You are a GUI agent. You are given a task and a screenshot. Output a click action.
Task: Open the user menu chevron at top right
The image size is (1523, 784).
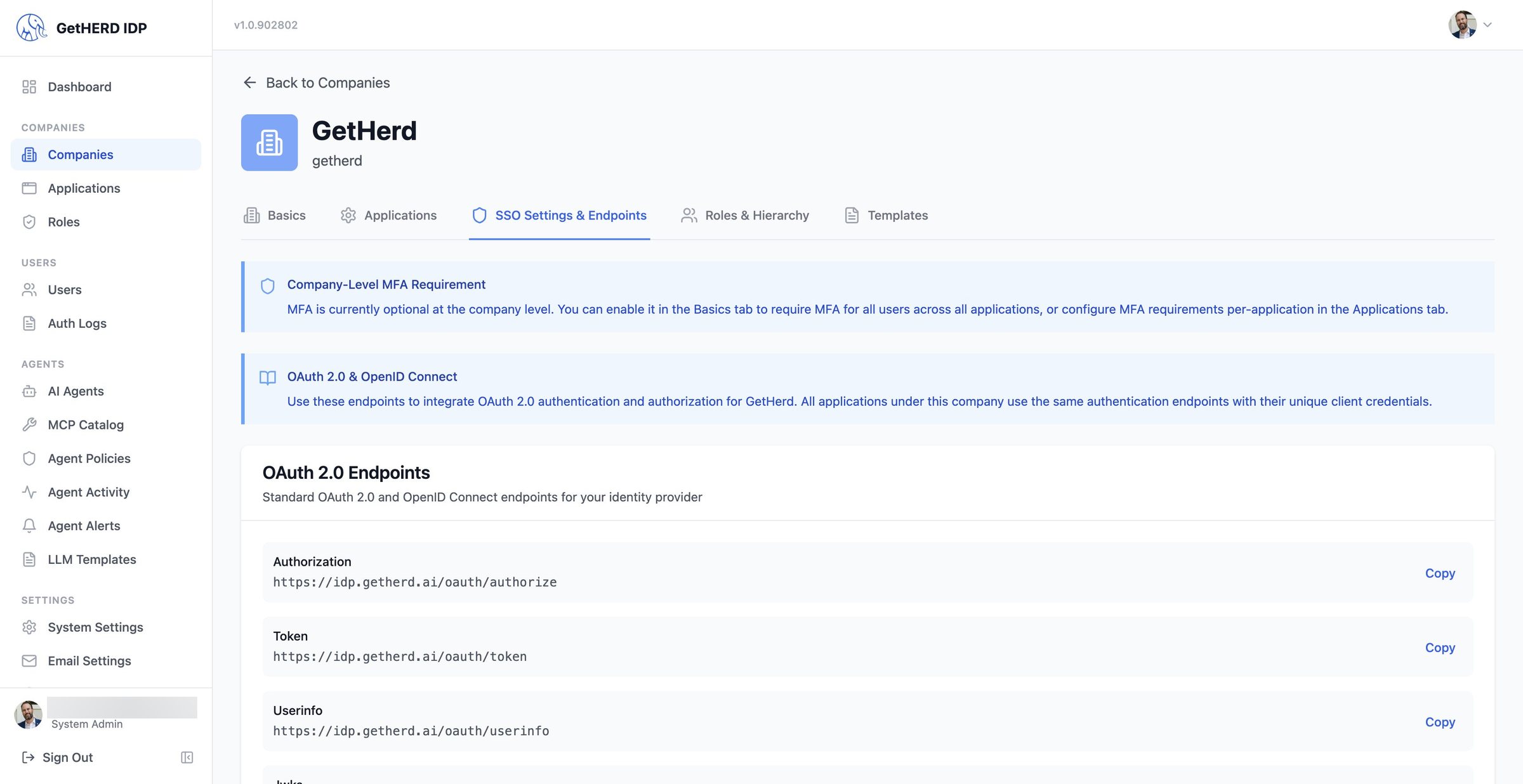(1487, 25)
